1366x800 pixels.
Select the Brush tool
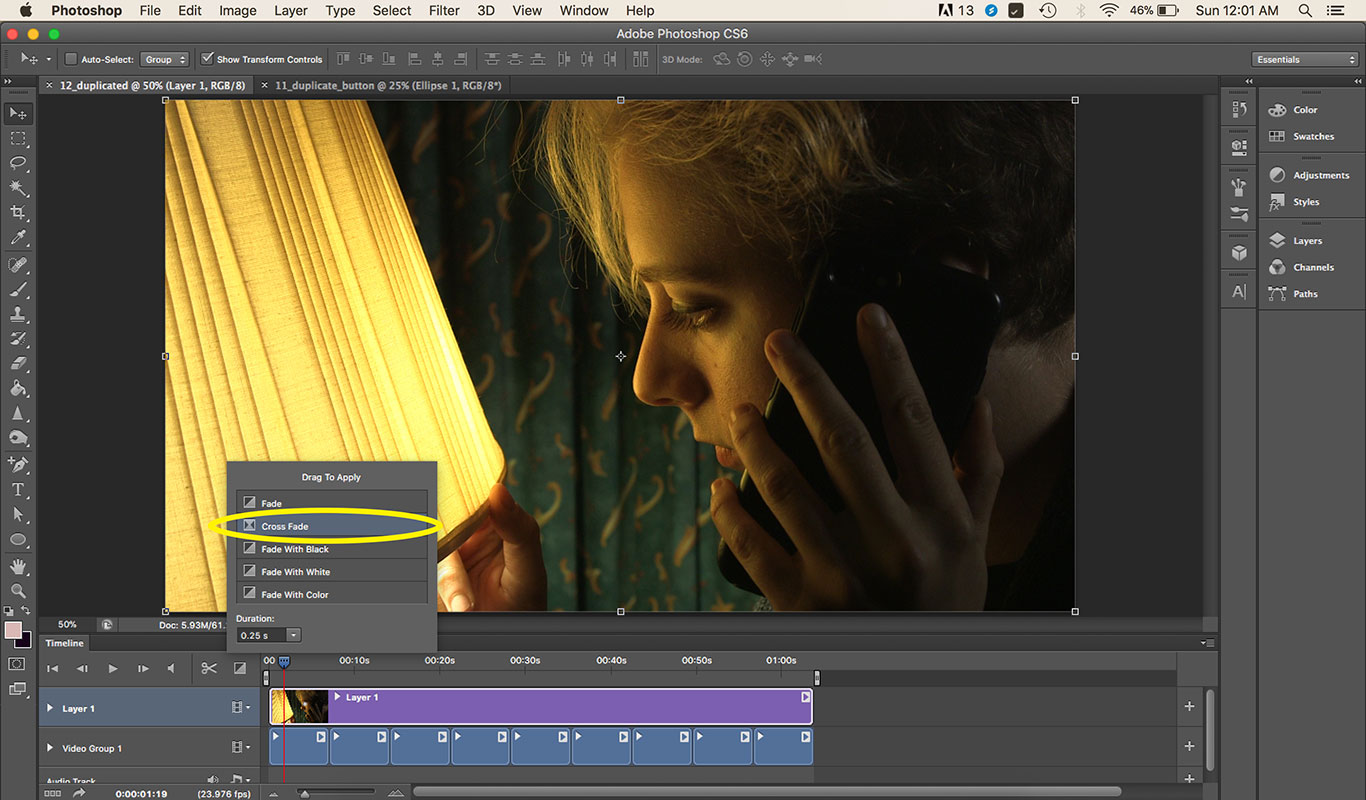click(18, 289)
